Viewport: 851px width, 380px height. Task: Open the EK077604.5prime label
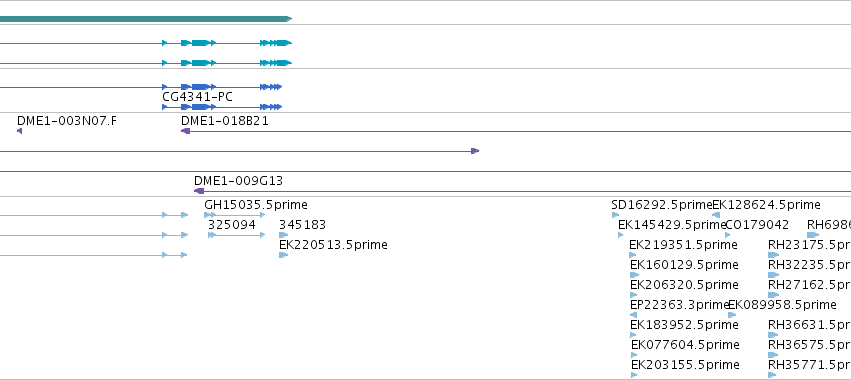point(685,345)
